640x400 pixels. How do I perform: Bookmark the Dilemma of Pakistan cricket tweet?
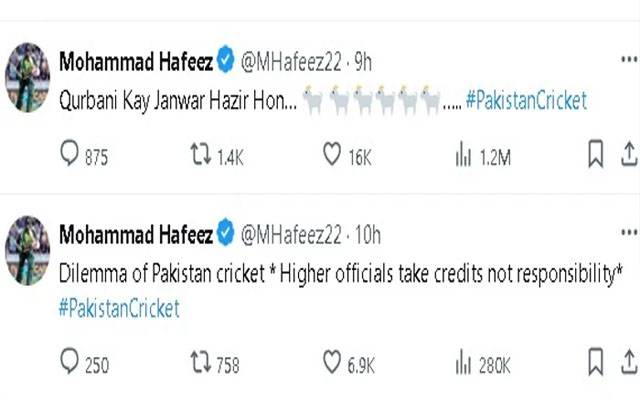(x=596, y=362)
